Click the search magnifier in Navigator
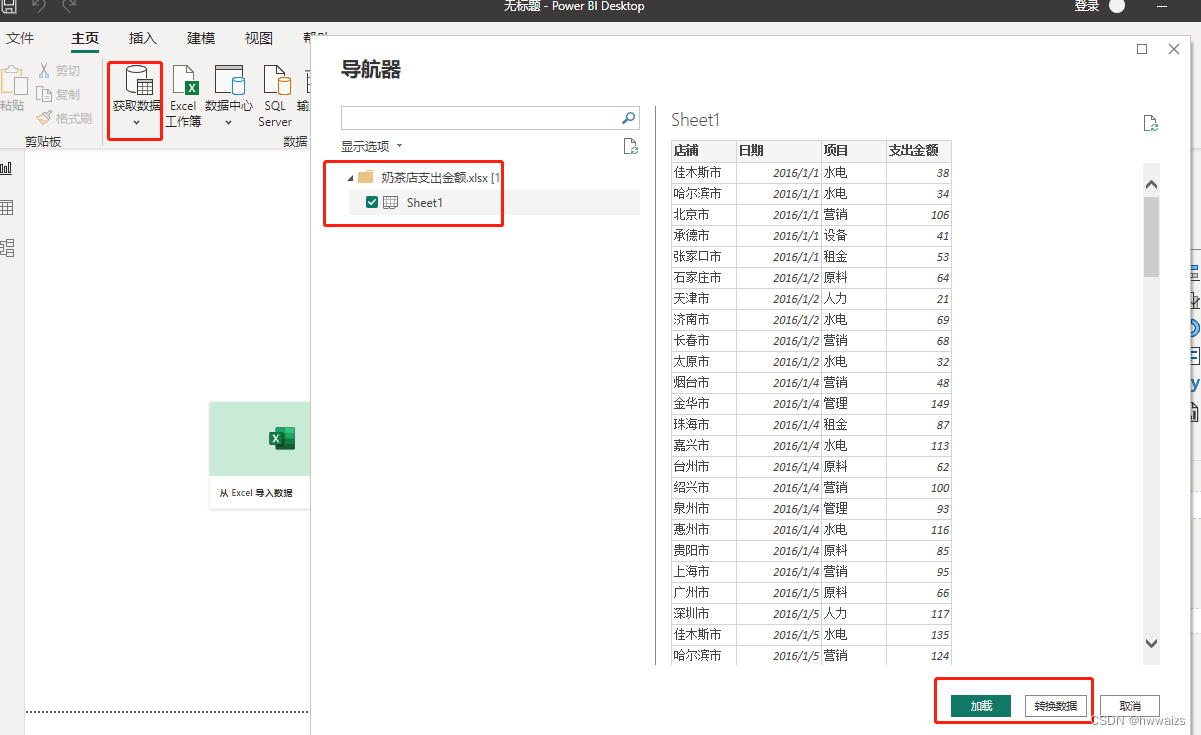Screen dimensions: 1201x735 [629, 117]
